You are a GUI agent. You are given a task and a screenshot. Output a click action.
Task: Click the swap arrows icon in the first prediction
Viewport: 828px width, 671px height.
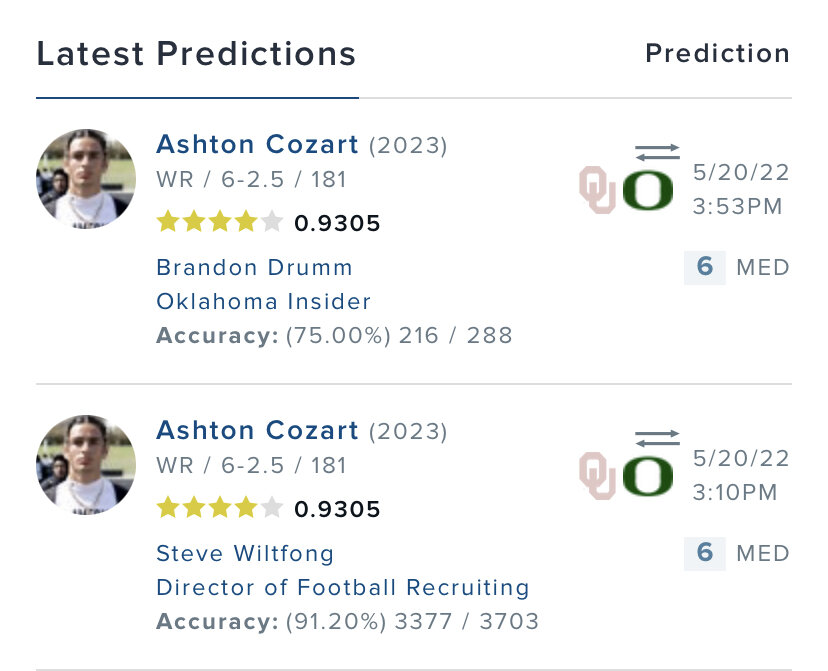point(657,152)
